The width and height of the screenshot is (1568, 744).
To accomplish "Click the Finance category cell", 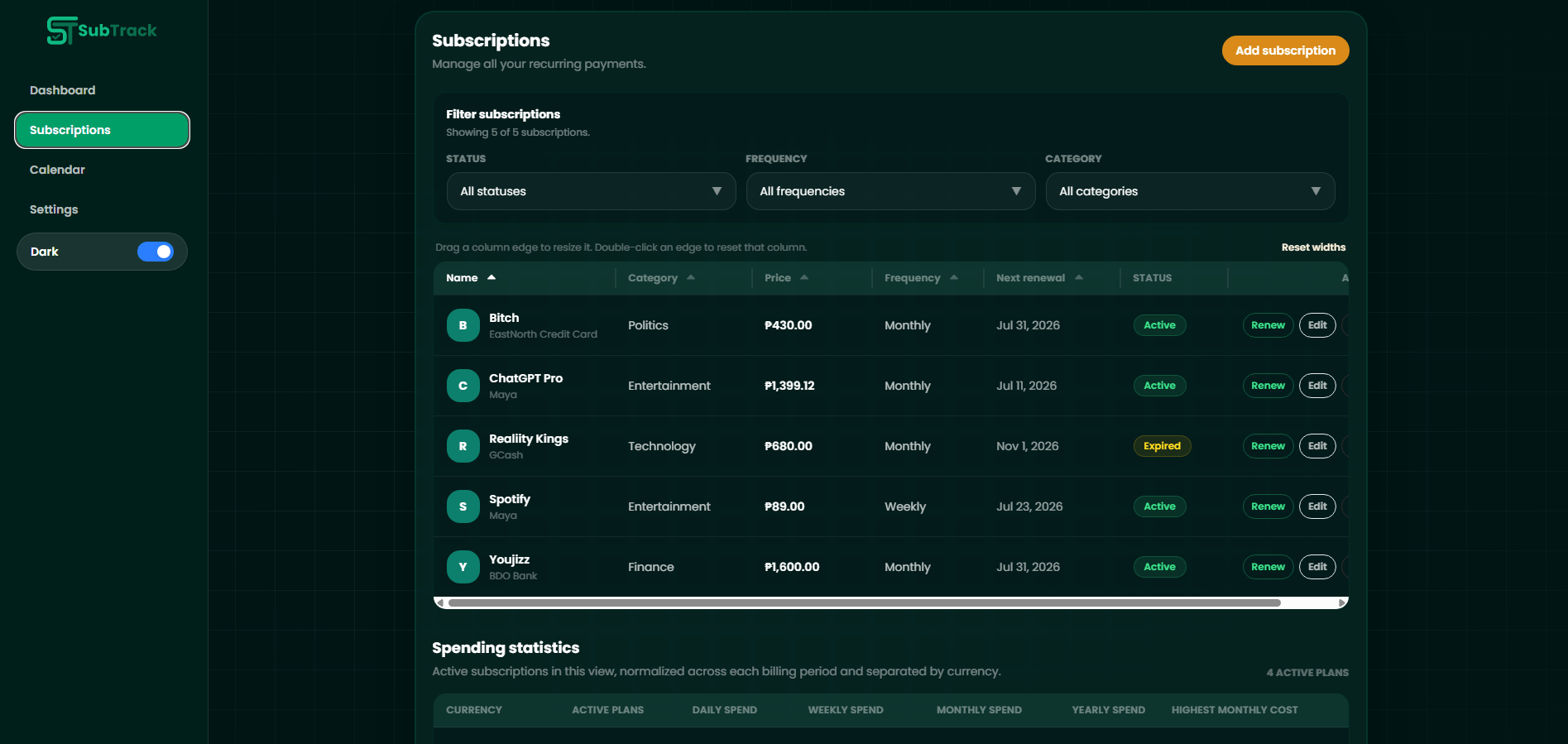I will 651,567.
